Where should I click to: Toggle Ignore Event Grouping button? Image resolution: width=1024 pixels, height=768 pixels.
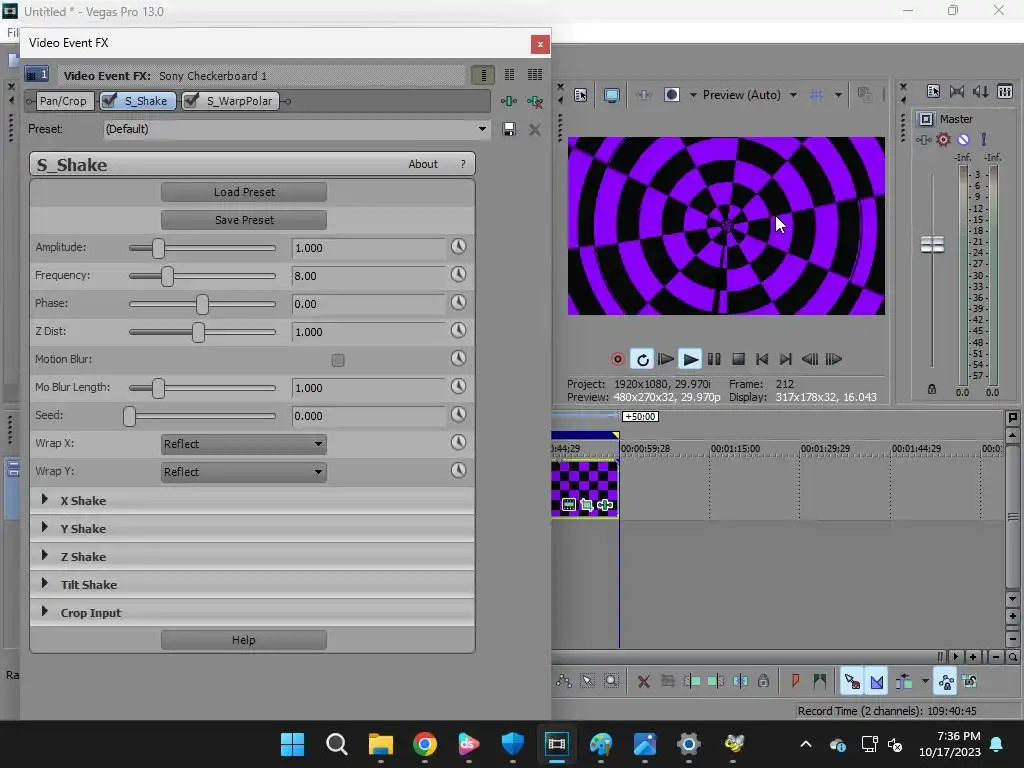coord(970,682)
